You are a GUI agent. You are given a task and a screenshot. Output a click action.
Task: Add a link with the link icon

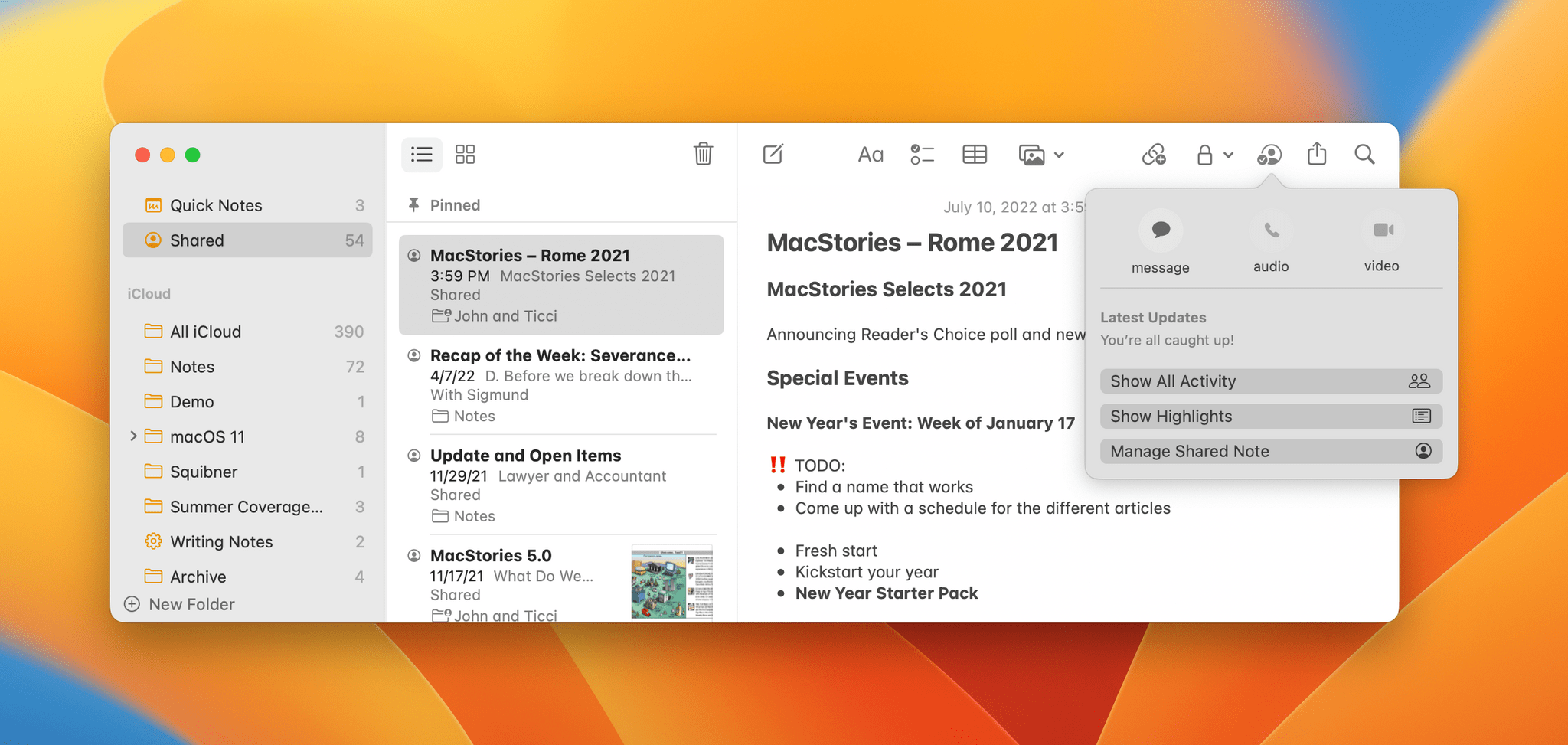1154,155
